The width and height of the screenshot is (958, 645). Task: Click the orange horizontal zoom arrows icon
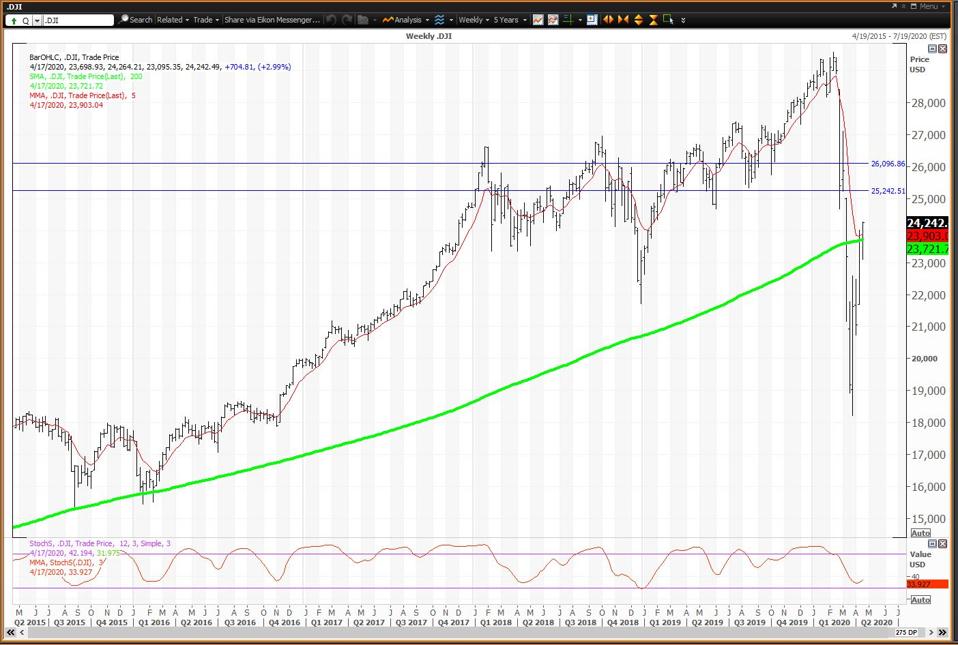coord(608,20)
